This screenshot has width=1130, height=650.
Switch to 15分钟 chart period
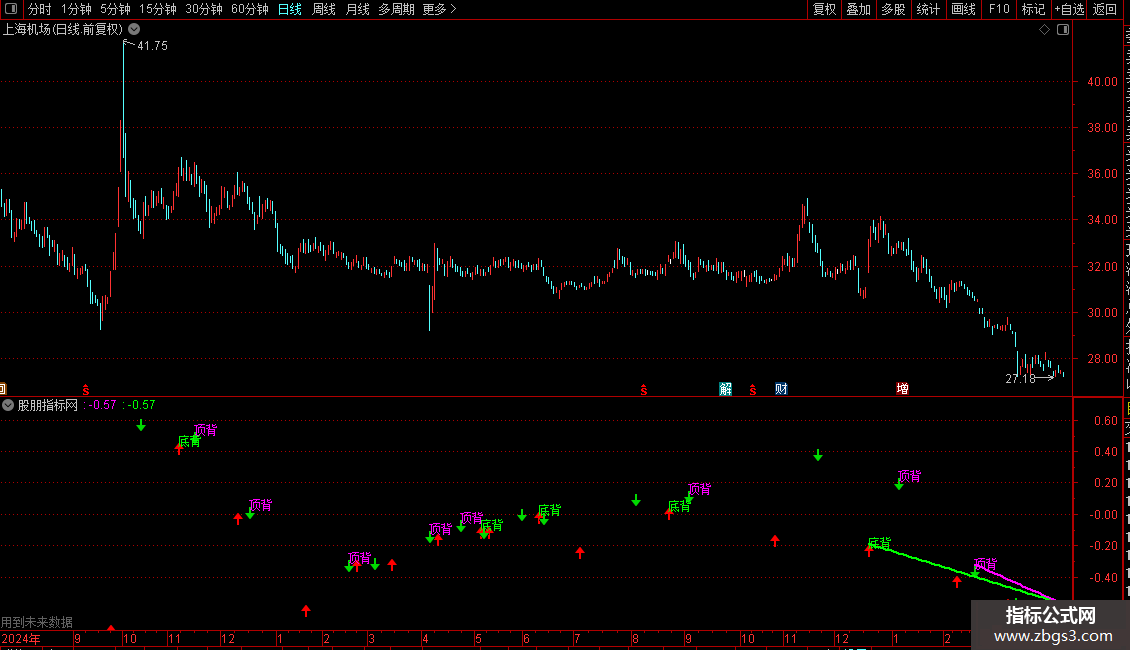(157, 9)
